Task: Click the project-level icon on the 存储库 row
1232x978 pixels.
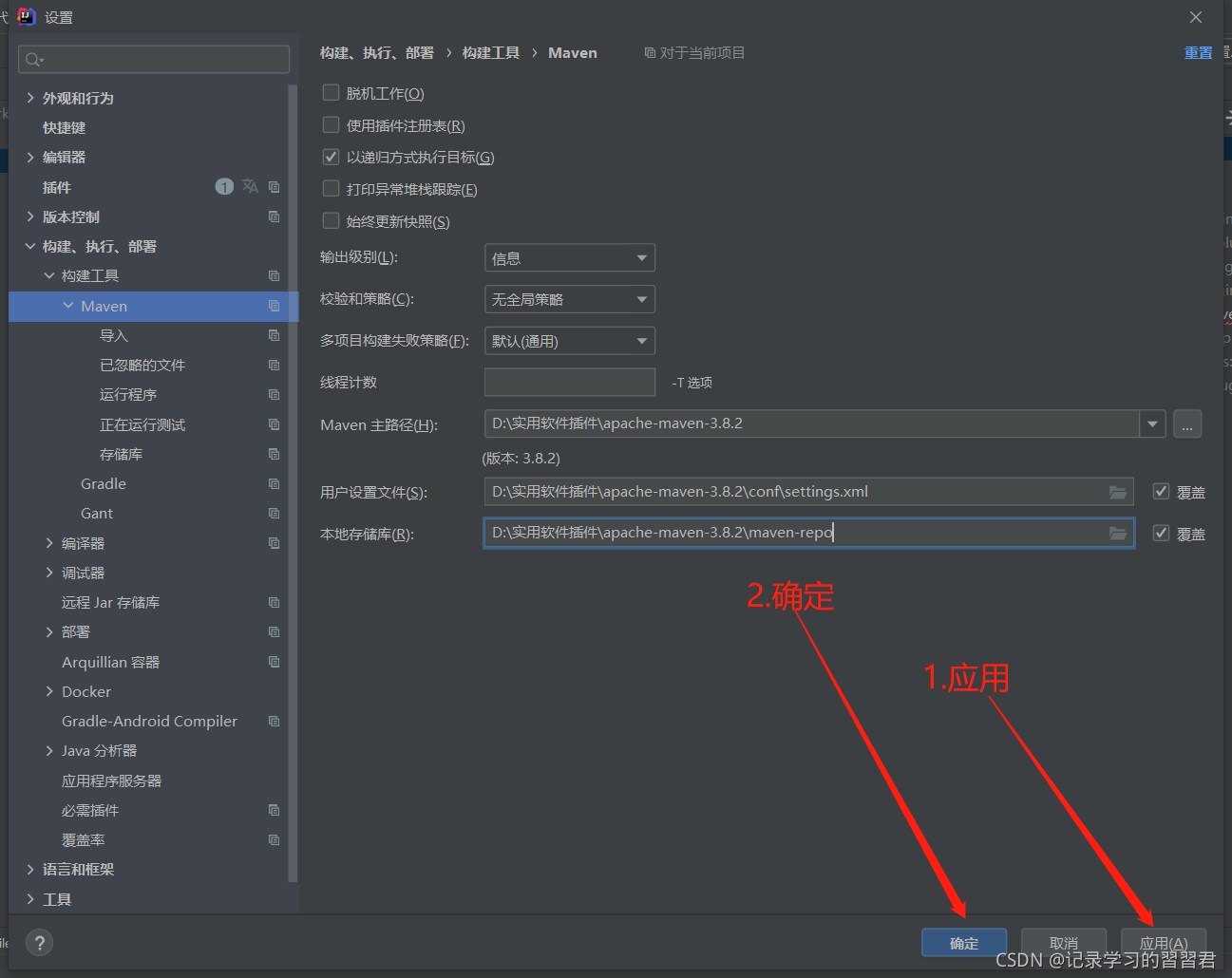Action: pyautogui.click(x=274, y=454)
